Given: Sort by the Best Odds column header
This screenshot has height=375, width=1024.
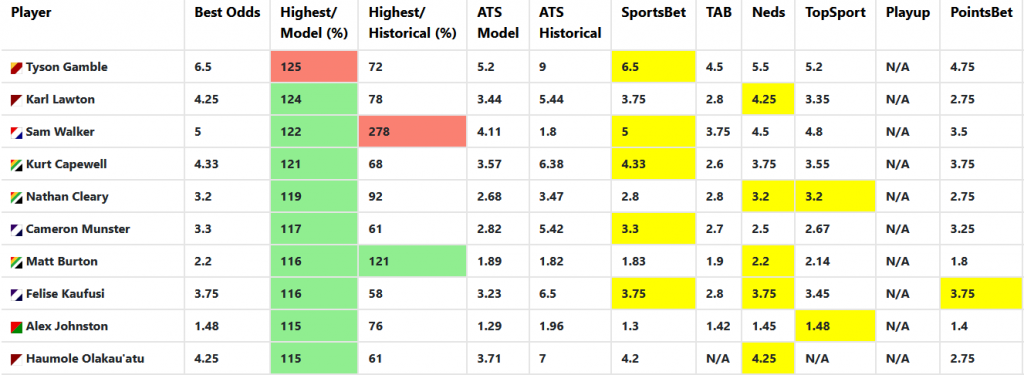Looking at the screenshot, I should pos(227,12).
